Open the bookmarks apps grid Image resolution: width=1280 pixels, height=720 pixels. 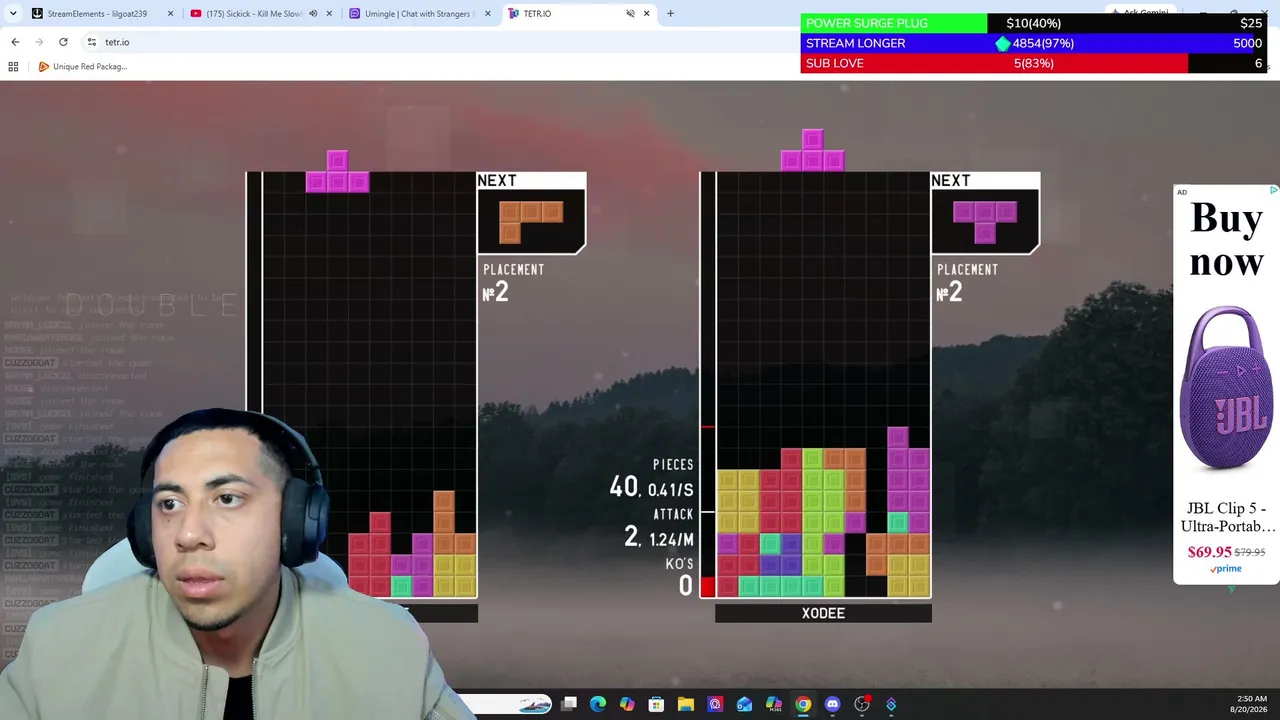pos(13,66)
